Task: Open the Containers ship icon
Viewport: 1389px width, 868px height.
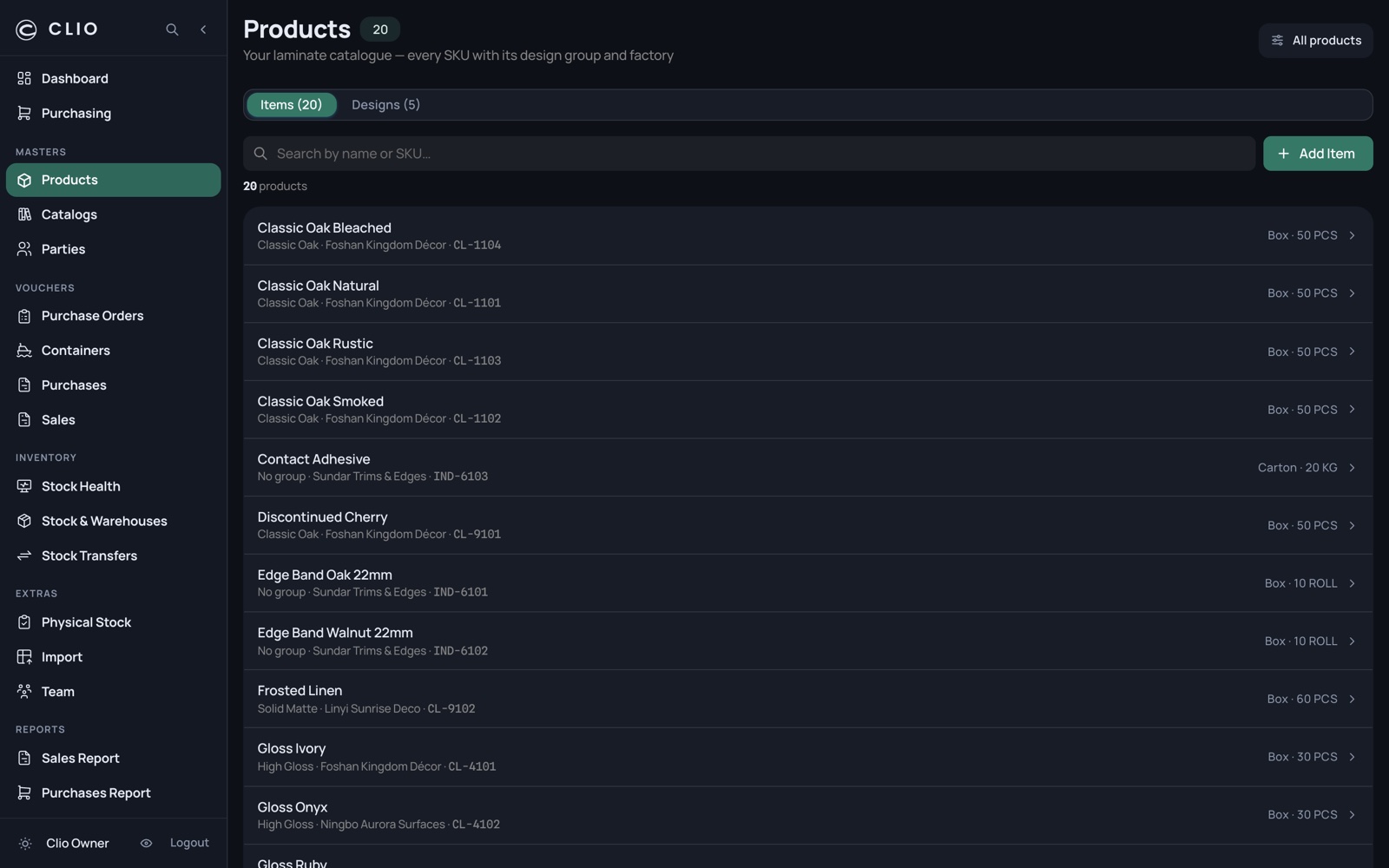Action: click(x=24, y=352)
